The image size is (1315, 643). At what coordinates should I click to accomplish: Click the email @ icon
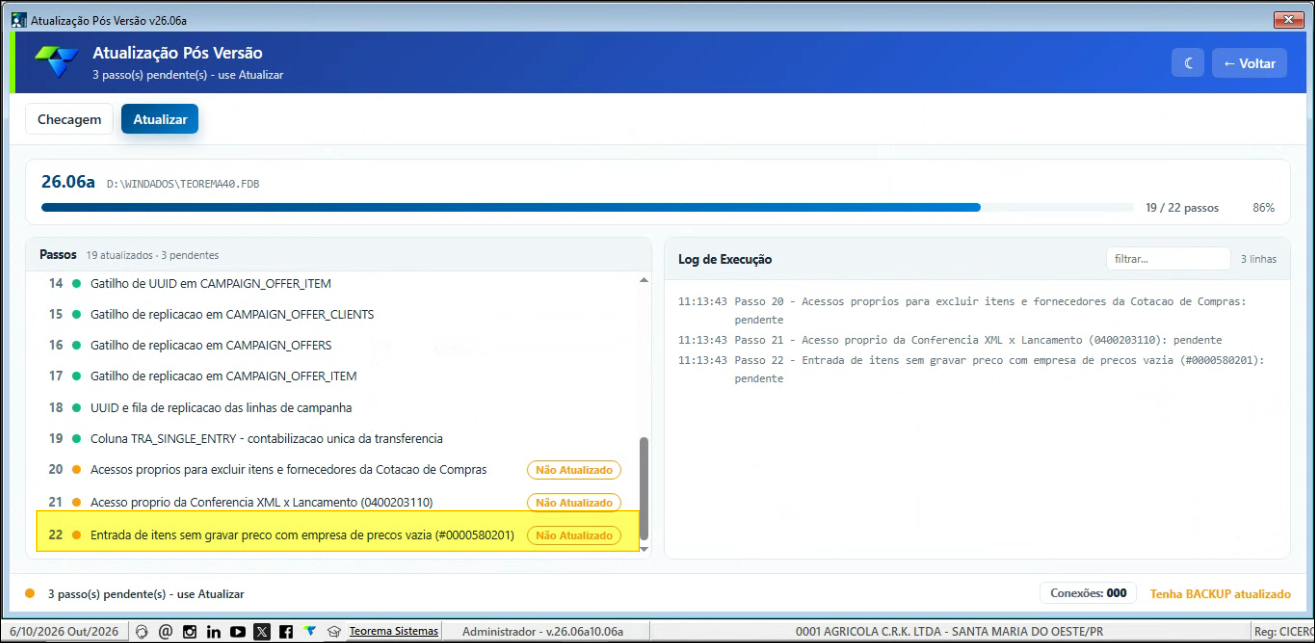click(166, 631)
